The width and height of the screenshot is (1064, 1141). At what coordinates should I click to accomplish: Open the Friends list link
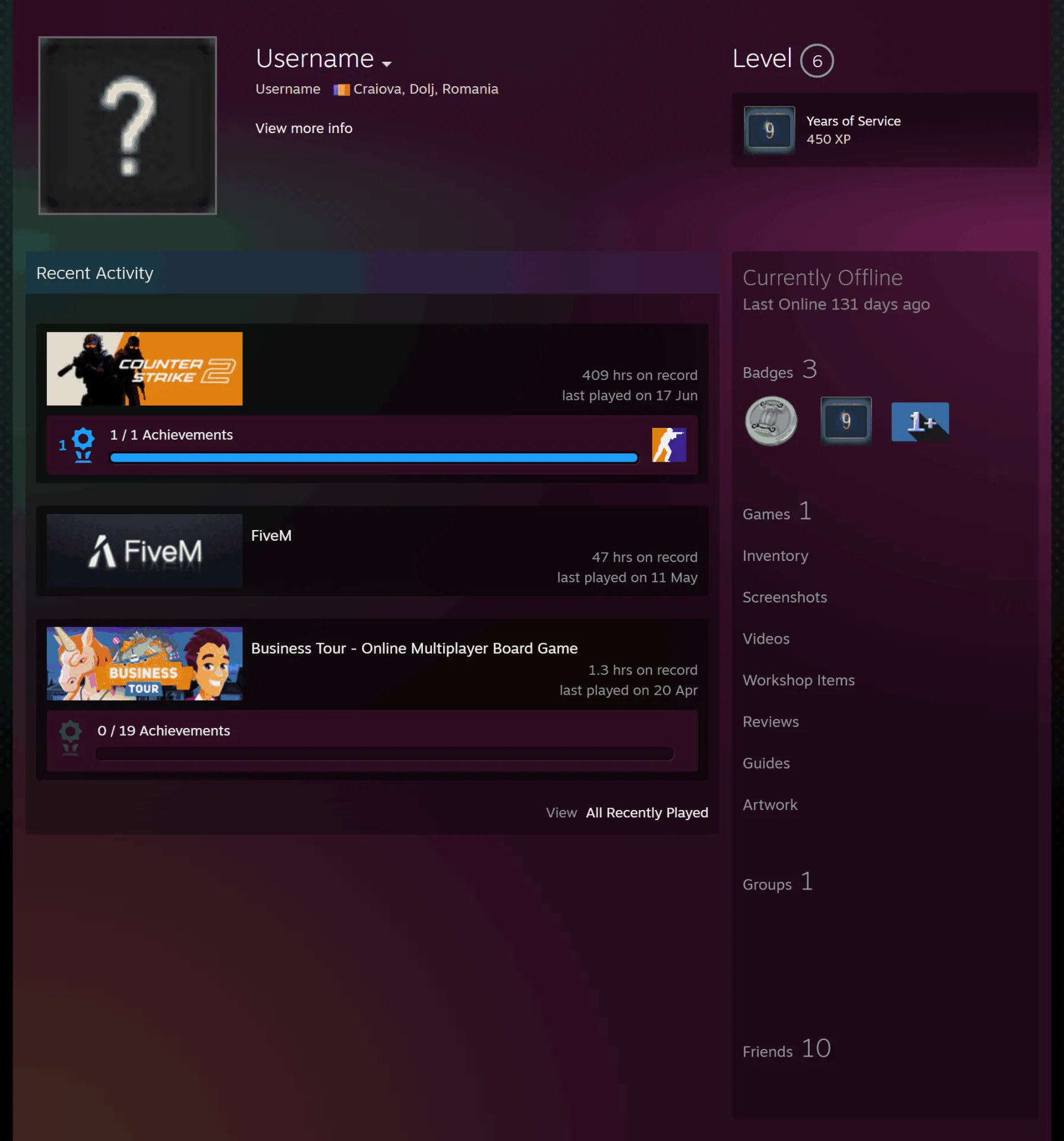click(x=787, y=1049)
